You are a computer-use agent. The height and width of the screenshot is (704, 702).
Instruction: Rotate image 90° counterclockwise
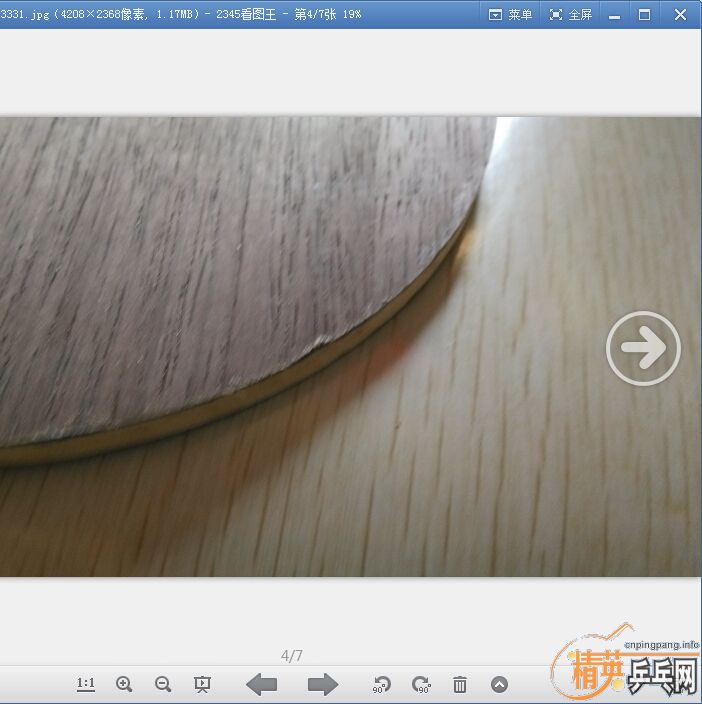pyautogui.click(x=381, y=685)
